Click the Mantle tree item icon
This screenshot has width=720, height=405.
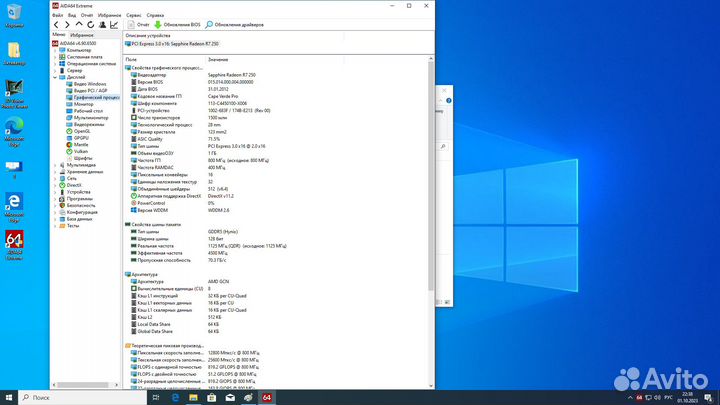[69, 145]
